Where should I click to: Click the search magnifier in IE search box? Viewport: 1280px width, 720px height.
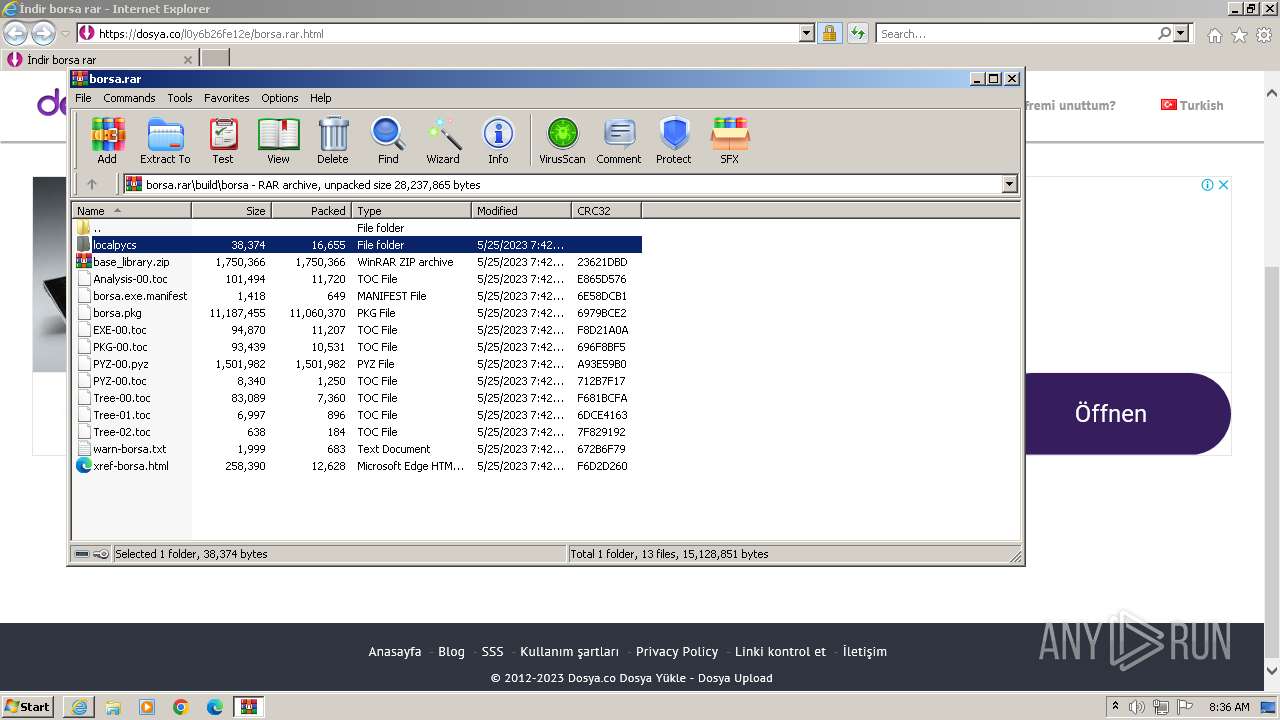pos(1164,33)
